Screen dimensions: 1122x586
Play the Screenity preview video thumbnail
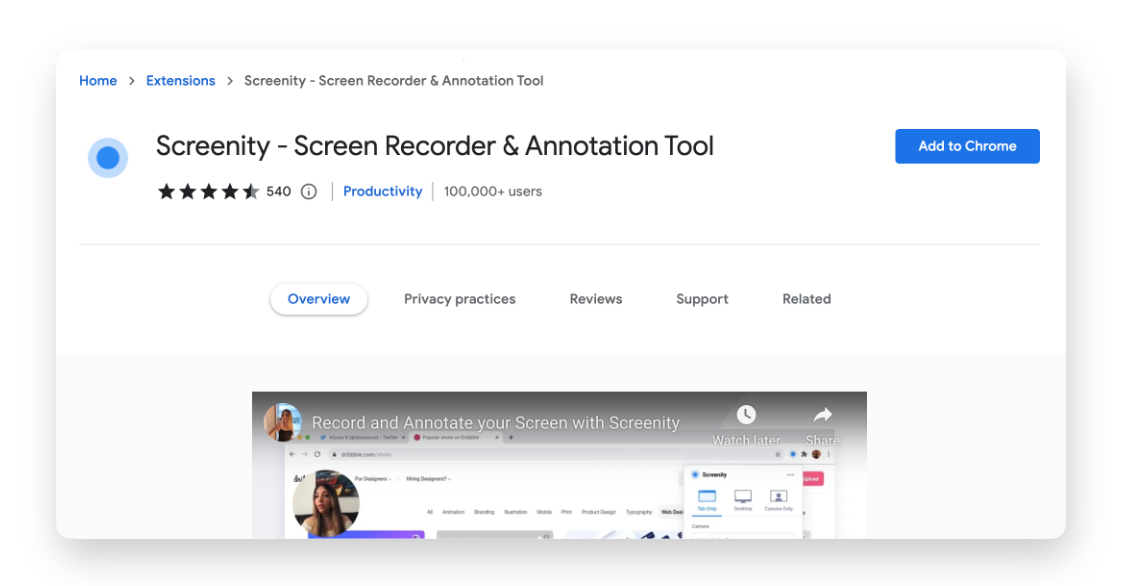click(560, 465)
